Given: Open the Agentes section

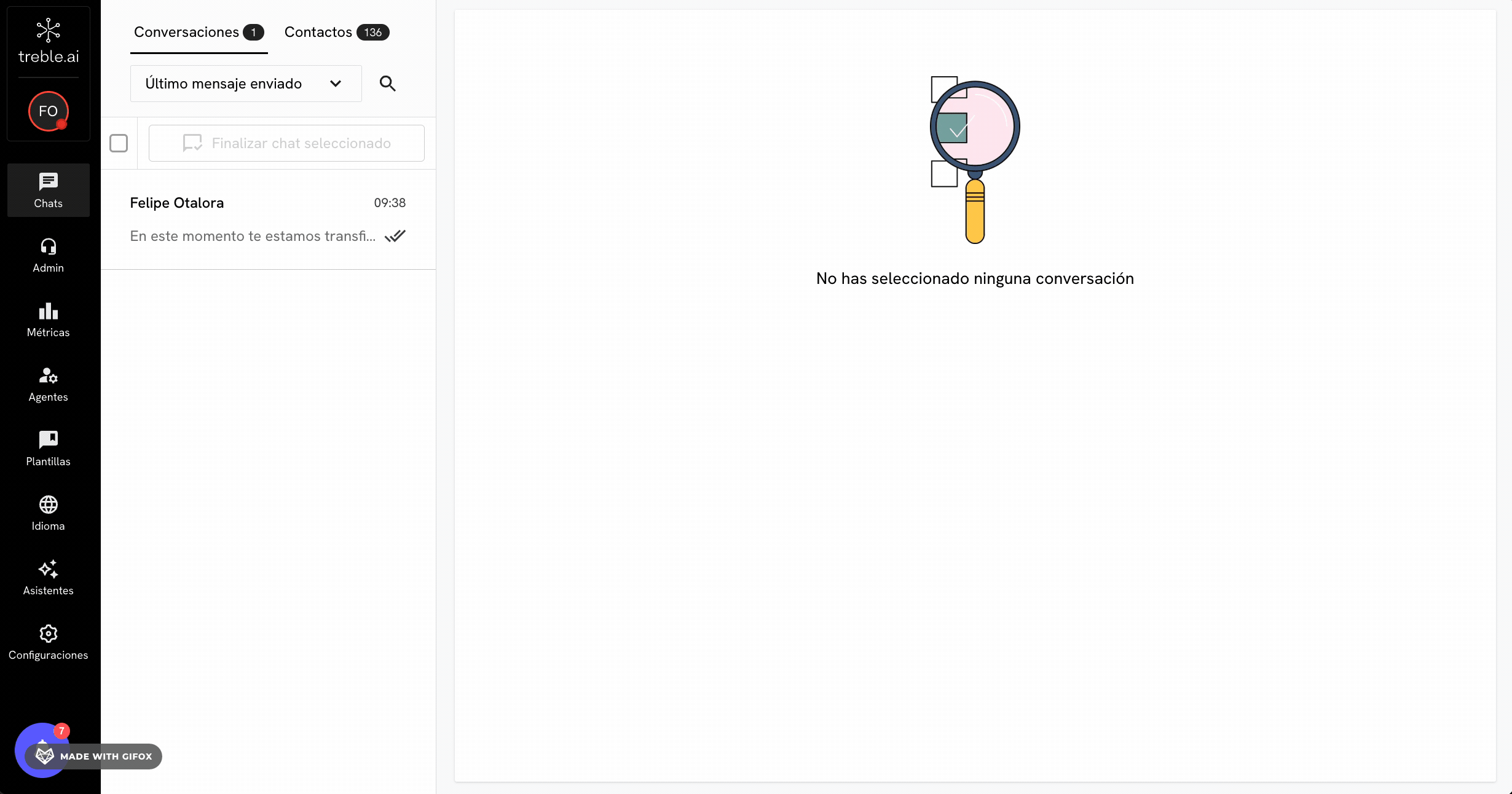Looking at the screenshot, I should click(x=48, y=385).
